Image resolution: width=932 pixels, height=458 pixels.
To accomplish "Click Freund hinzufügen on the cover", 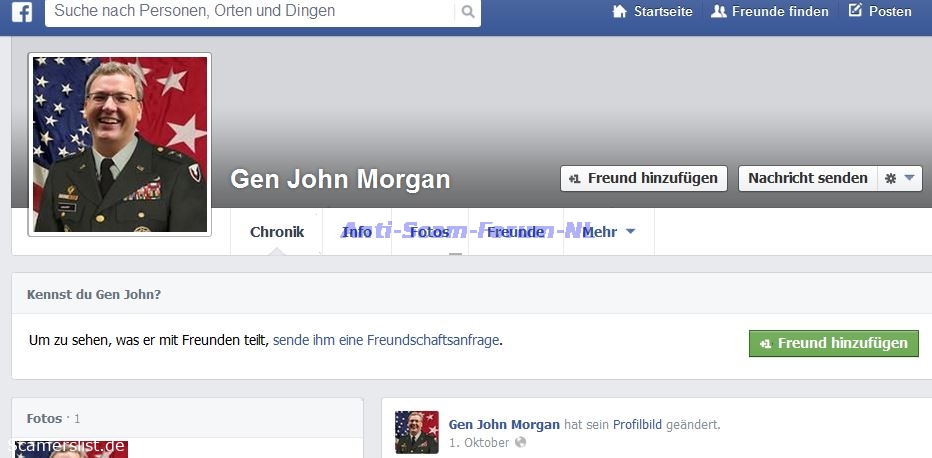I will coord(643,178).
